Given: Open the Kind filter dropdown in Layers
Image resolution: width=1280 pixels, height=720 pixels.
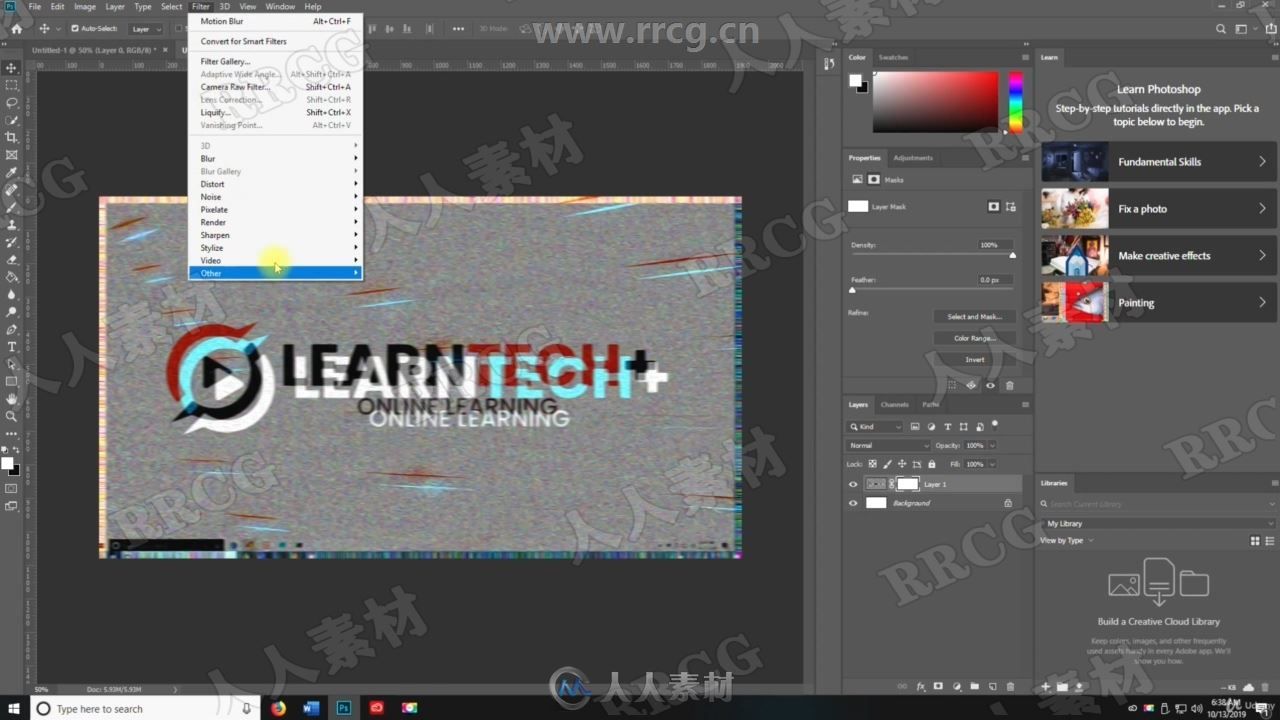Looking at the screenshot, I should click(875, 427).
